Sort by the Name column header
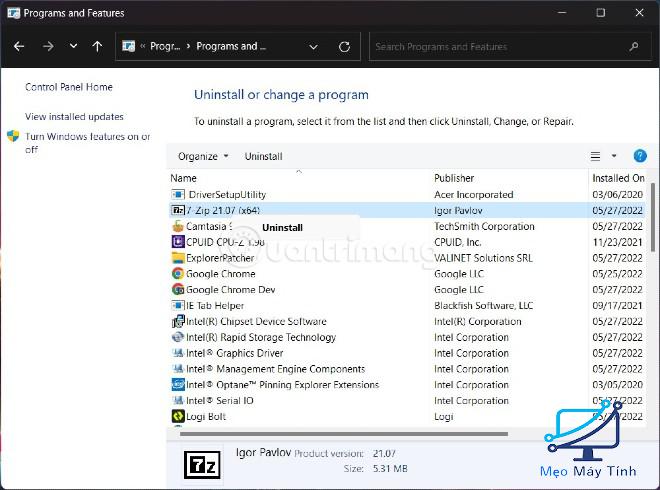The width and height of the screenshot is (660, 490). tap(184, 178)
